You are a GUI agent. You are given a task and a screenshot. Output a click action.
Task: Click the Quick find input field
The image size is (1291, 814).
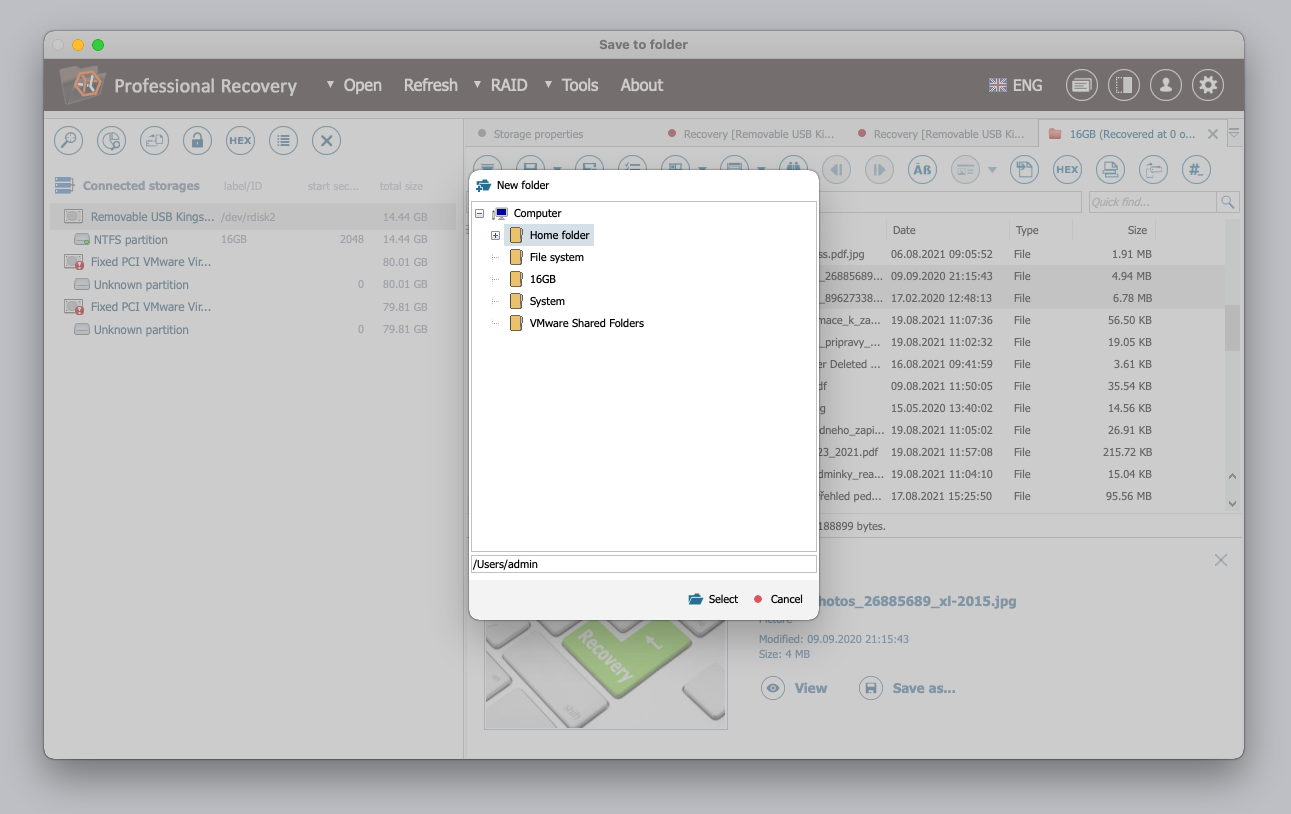(x=1152, y=202)
